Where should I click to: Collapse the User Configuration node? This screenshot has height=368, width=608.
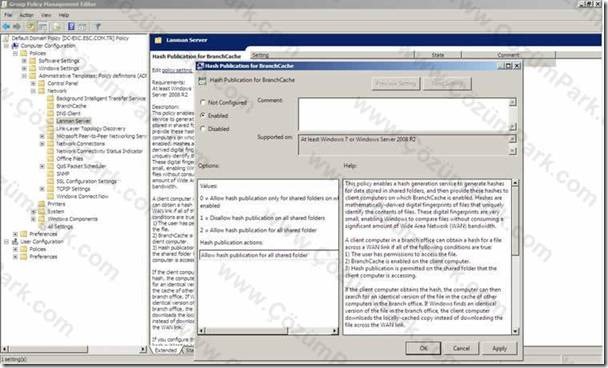click(x=6, y=242)
